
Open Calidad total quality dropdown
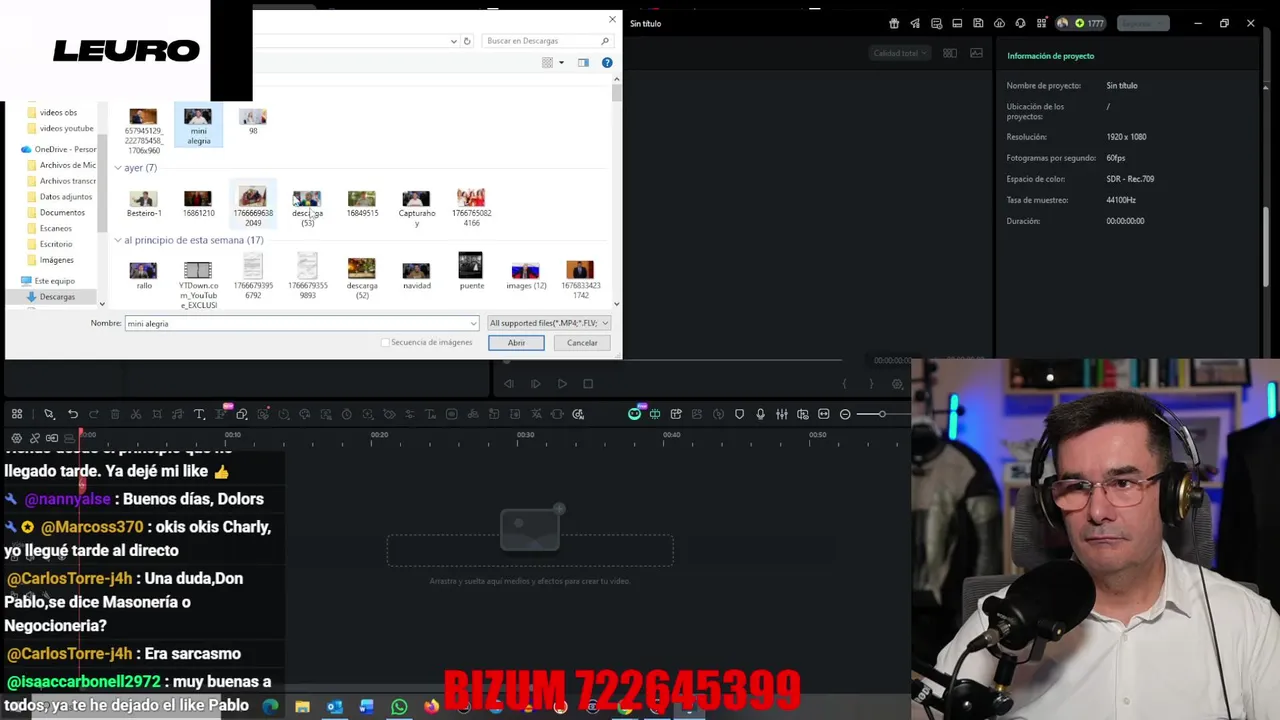tap(900, 53)
